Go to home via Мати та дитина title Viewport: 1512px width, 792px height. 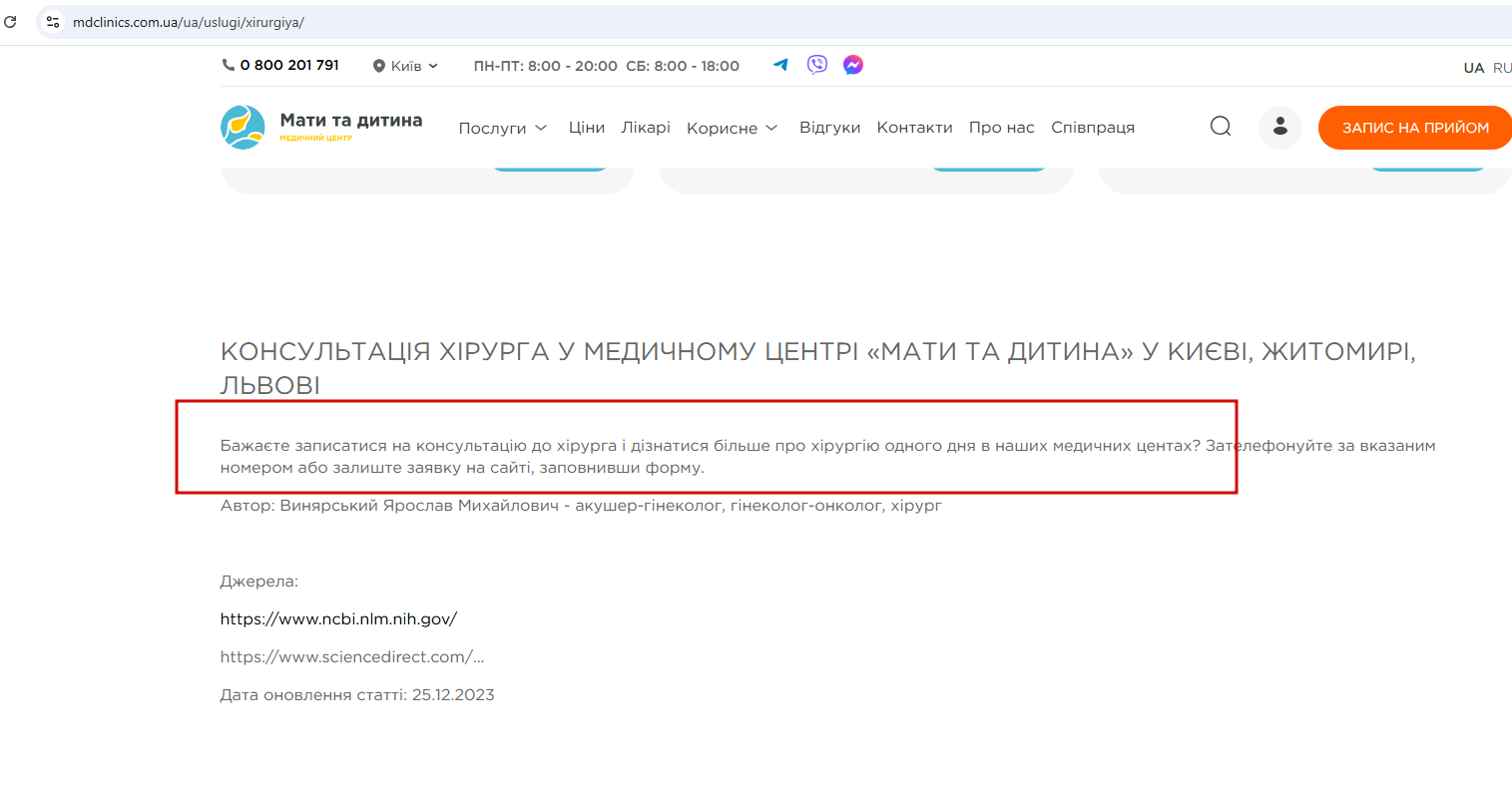point(351,120)
